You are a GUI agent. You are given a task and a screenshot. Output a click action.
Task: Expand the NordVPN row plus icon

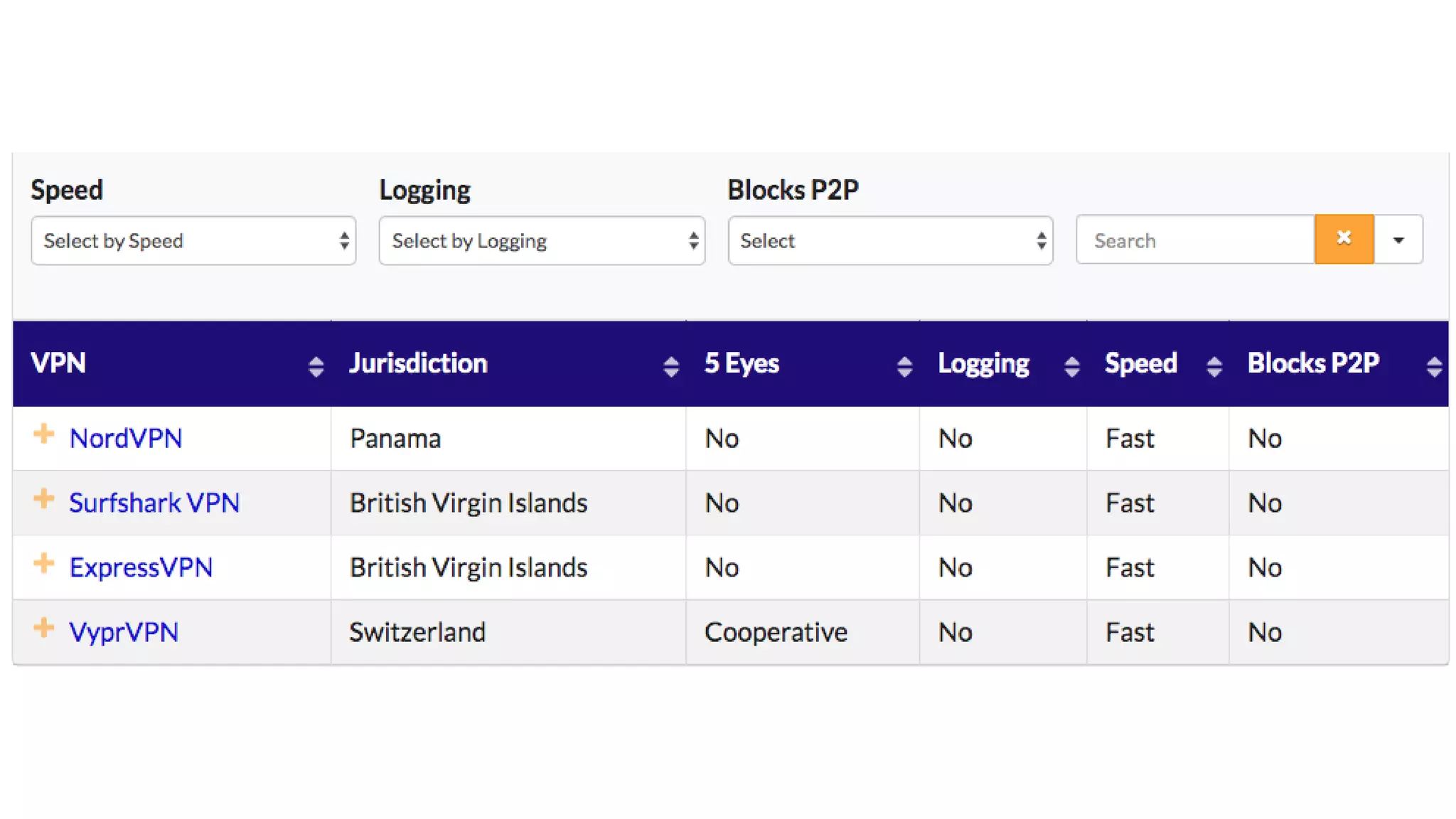44,434
